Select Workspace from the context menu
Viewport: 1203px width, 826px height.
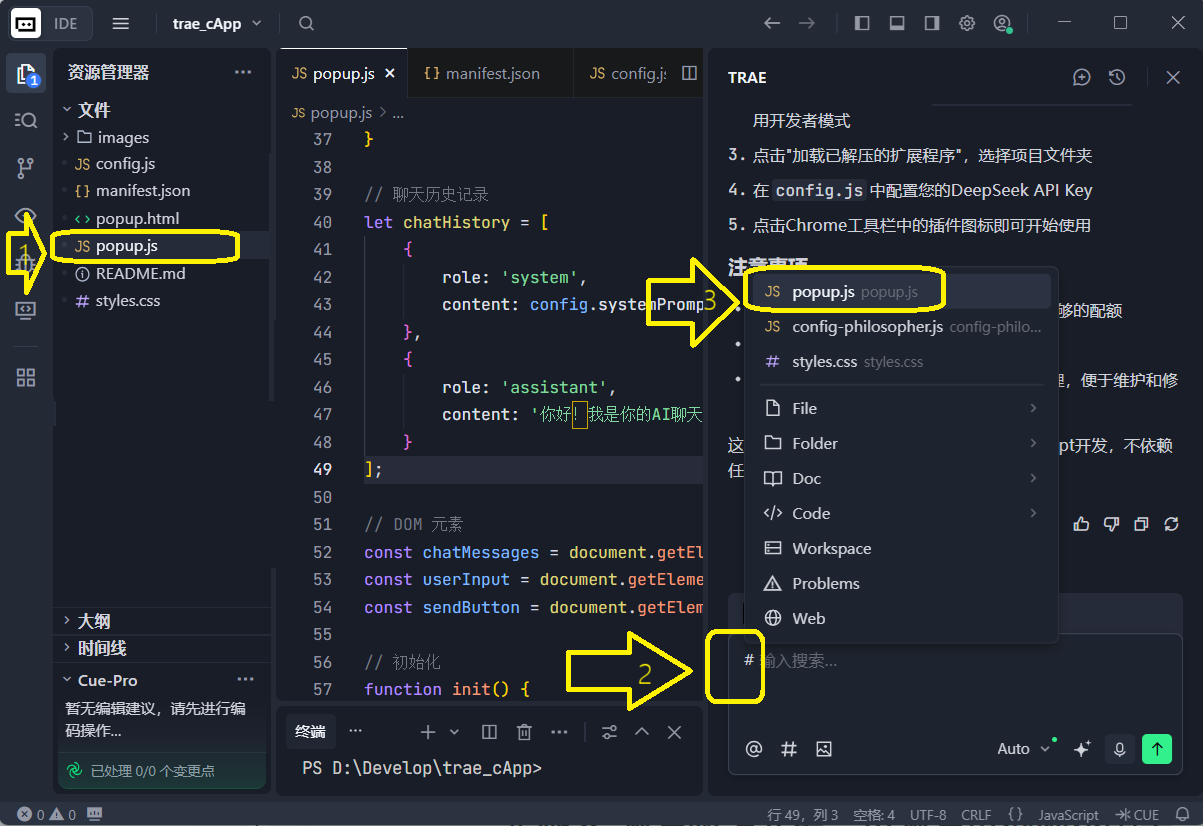pyautogui.click(x=831, y=548)
